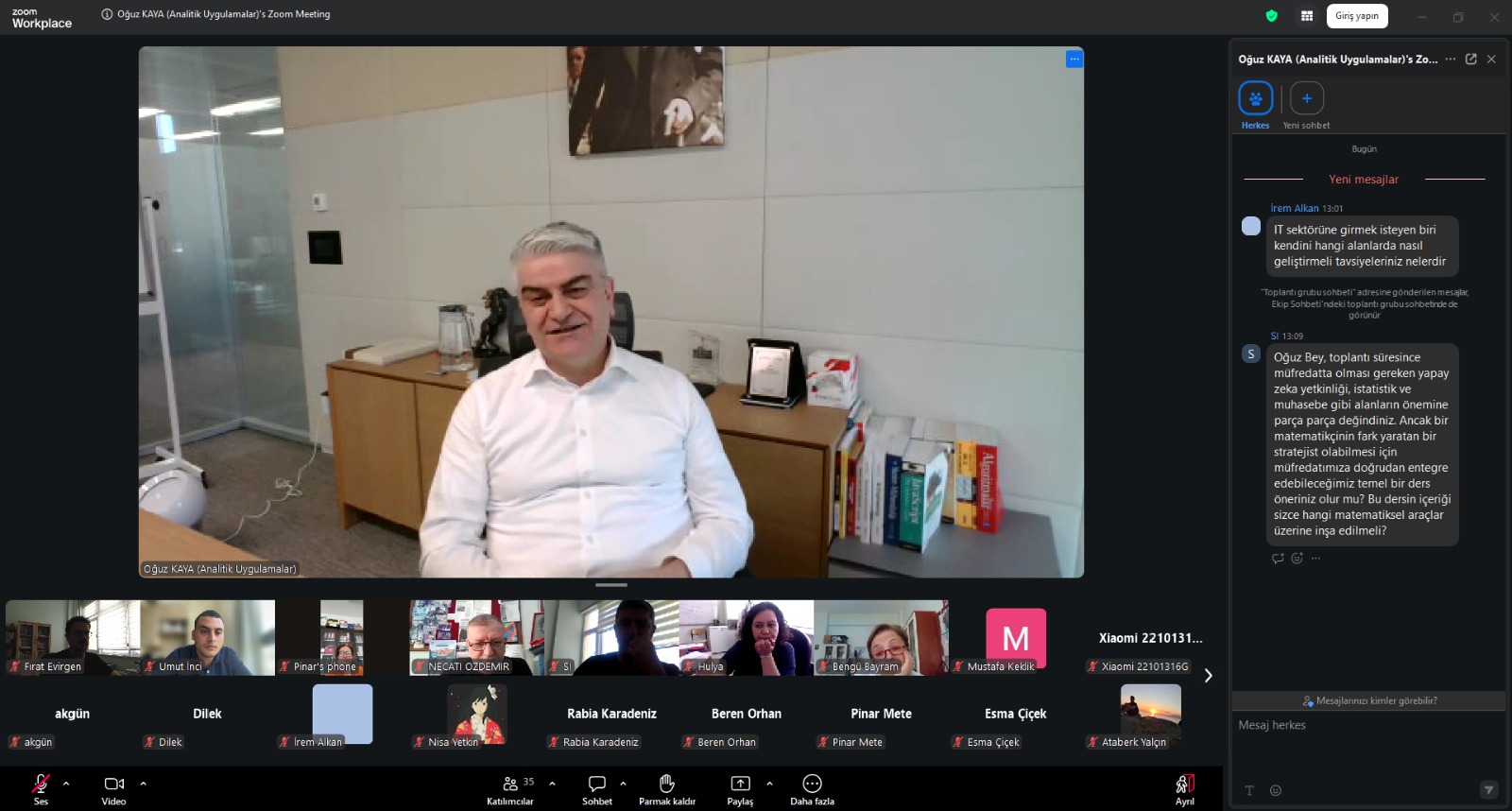Open blue more-options button on Oğuz KAYA video
1512x811 pixels.
[x=1074, y=59]
